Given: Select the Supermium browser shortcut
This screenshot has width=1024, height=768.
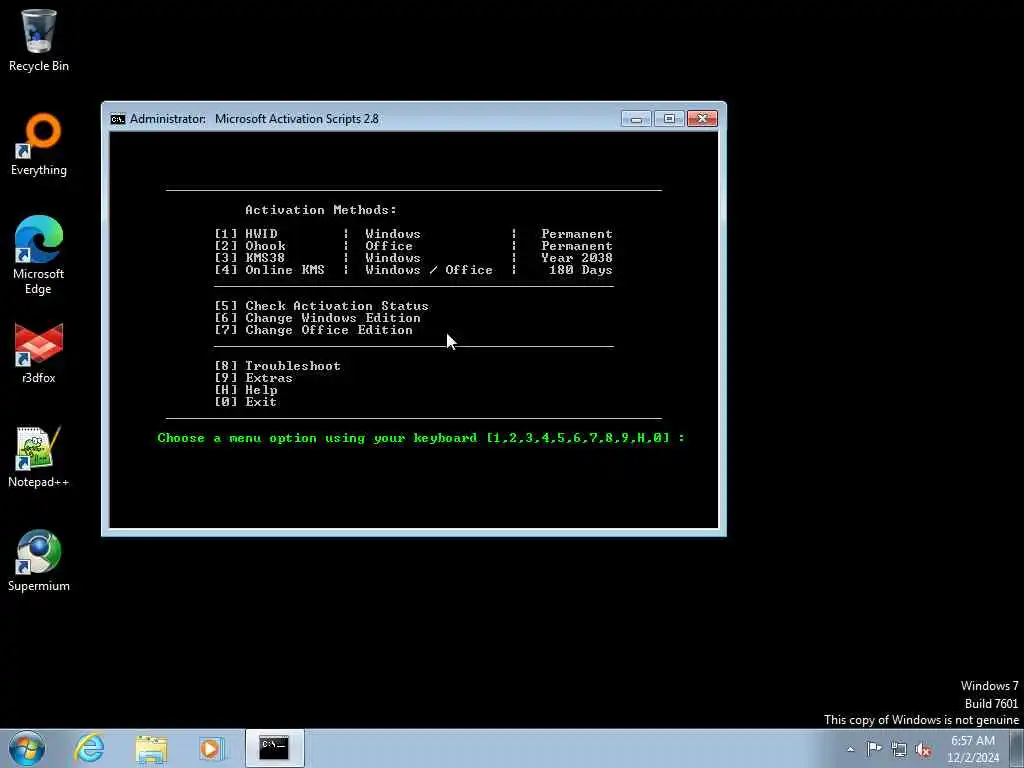Looking at the screenshot, I should coord(39,560).
